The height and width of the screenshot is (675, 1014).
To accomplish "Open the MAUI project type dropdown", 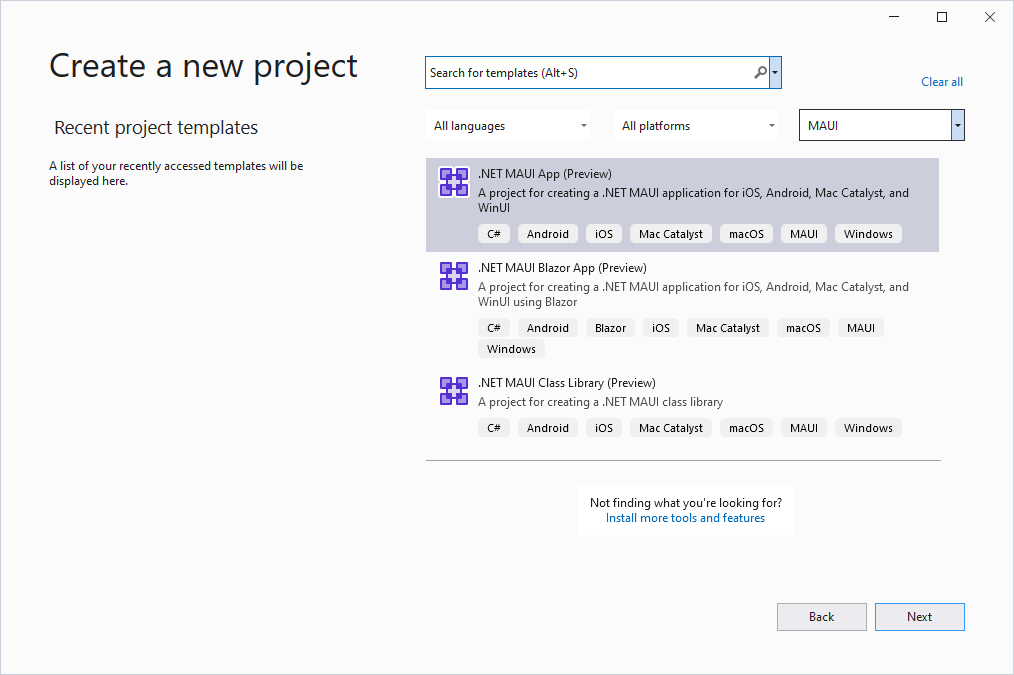I will tap(958, 126).
